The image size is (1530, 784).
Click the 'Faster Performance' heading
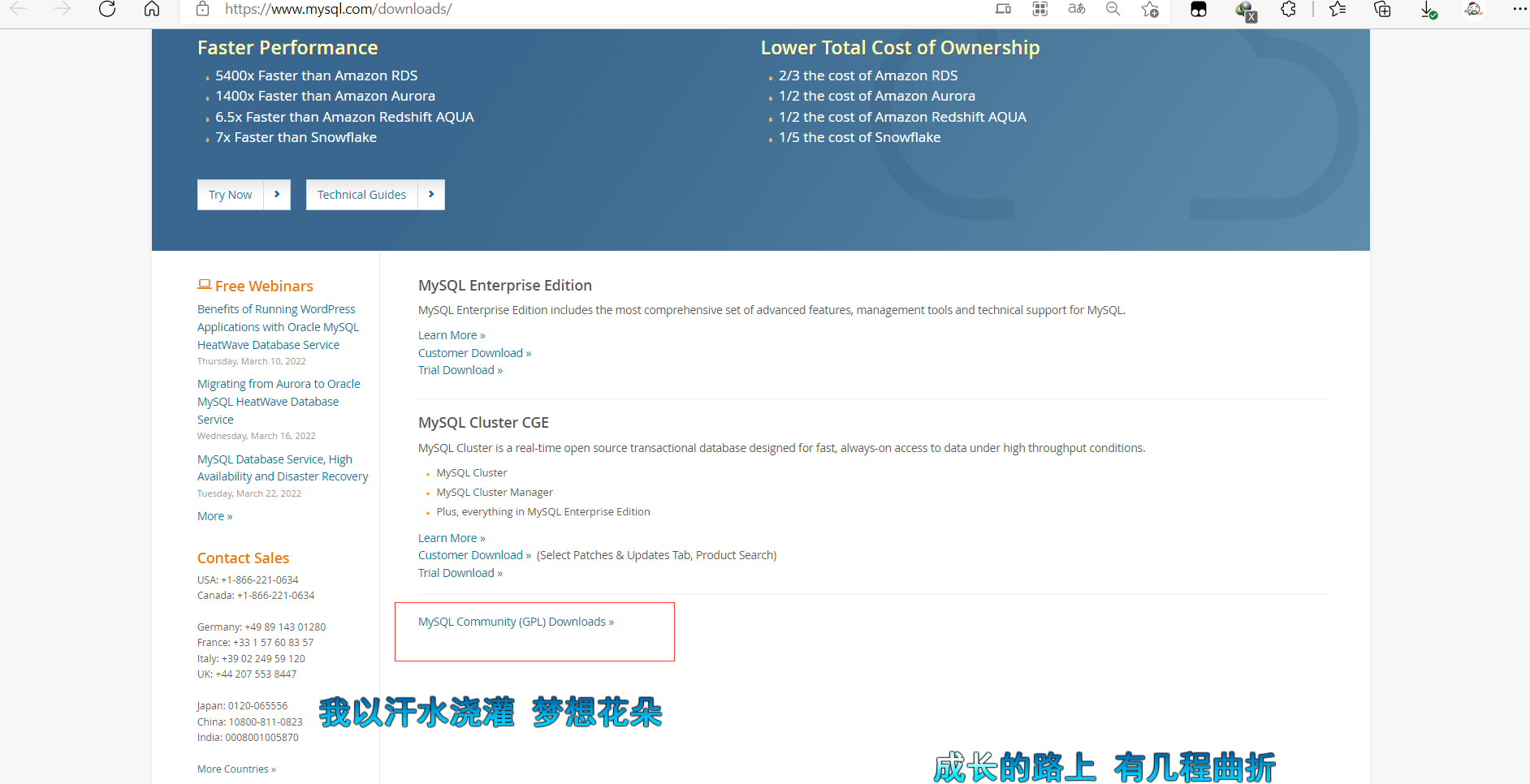[287, 48]
